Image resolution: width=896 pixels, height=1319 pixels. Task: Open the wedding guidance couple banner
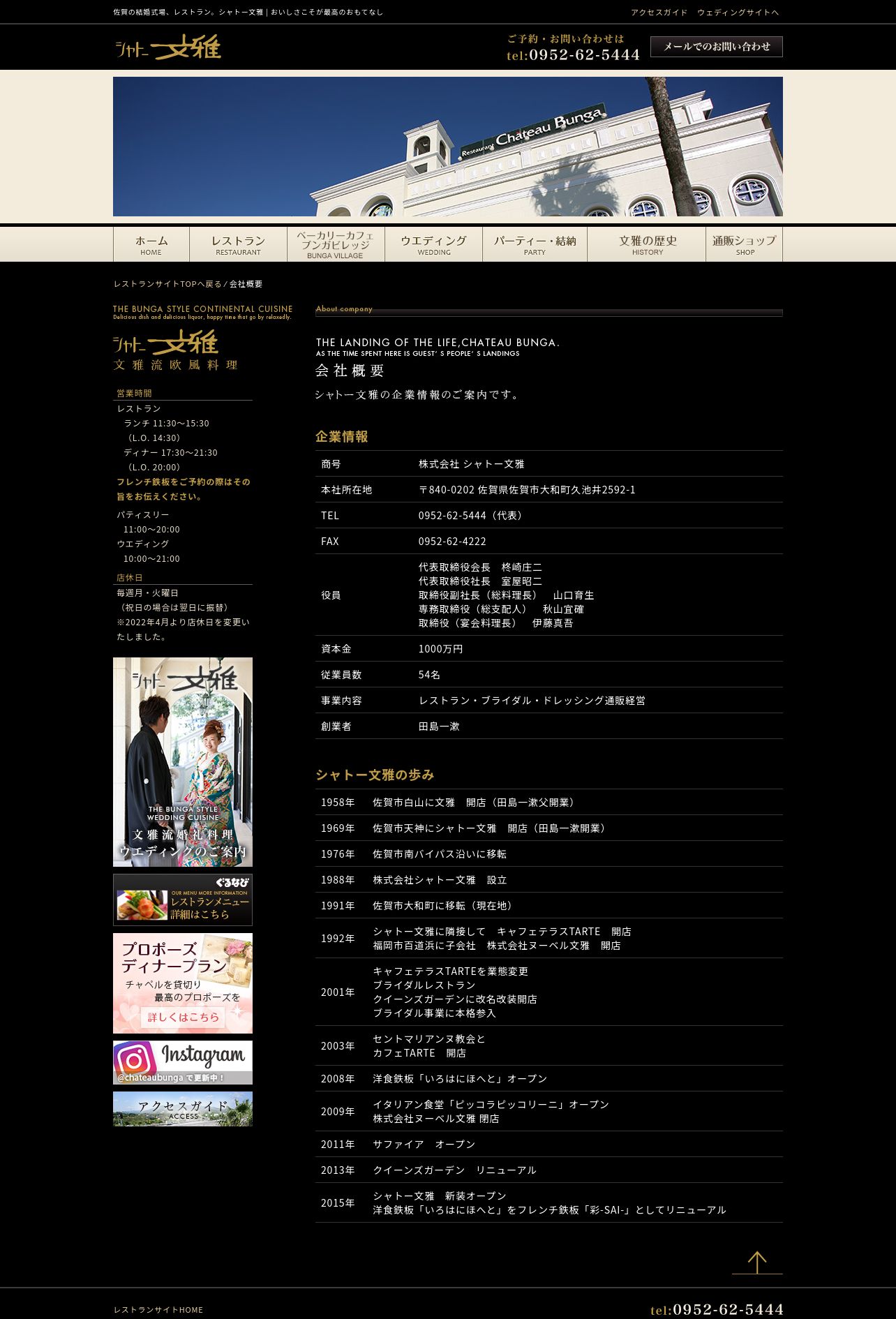[x=183, y=762]
